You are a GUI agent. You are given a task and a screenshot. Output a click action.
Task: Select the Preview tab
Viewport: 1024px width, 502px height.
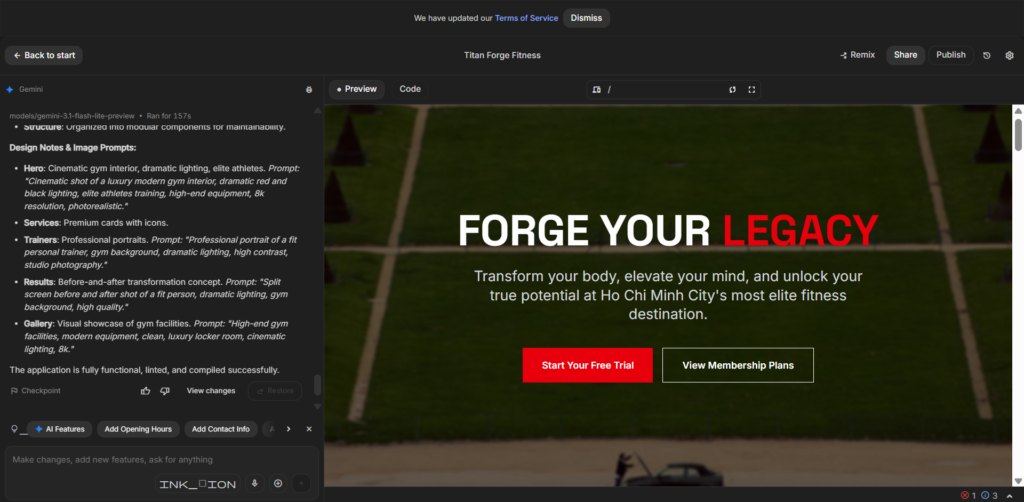[x=357, y=89]
